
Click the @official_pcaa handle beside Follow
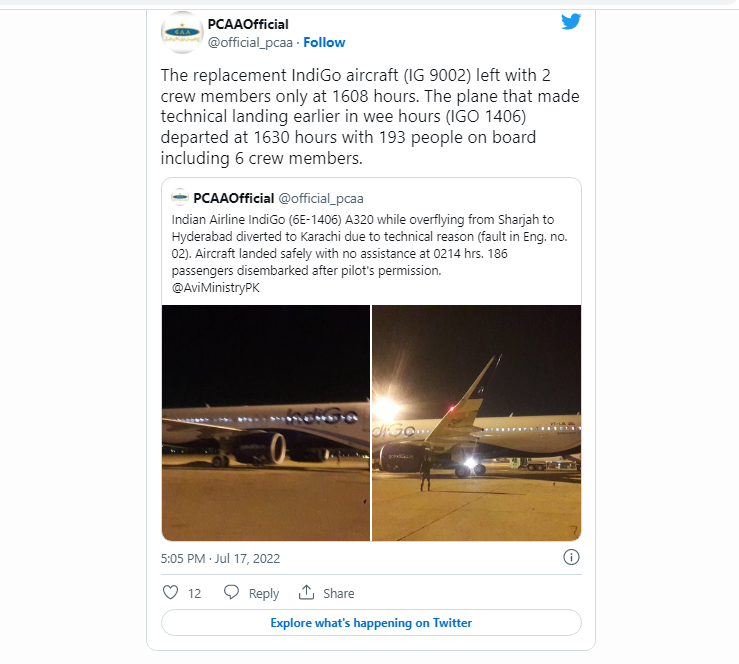250,42
